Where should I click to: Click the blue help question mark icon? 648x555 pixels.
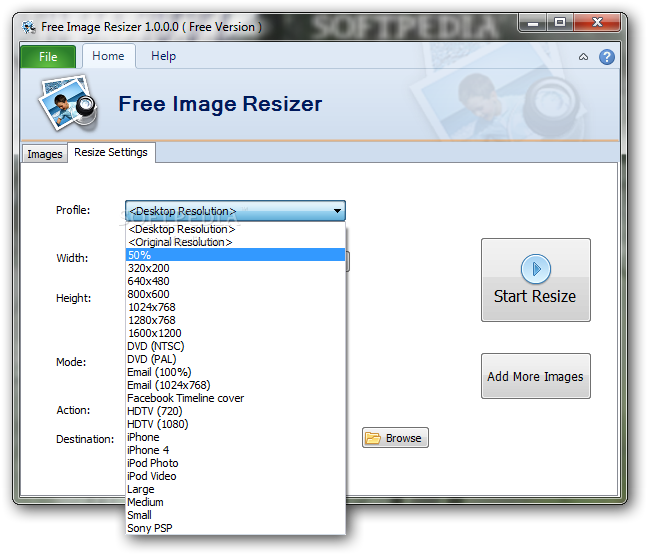(x=606, y=57)
